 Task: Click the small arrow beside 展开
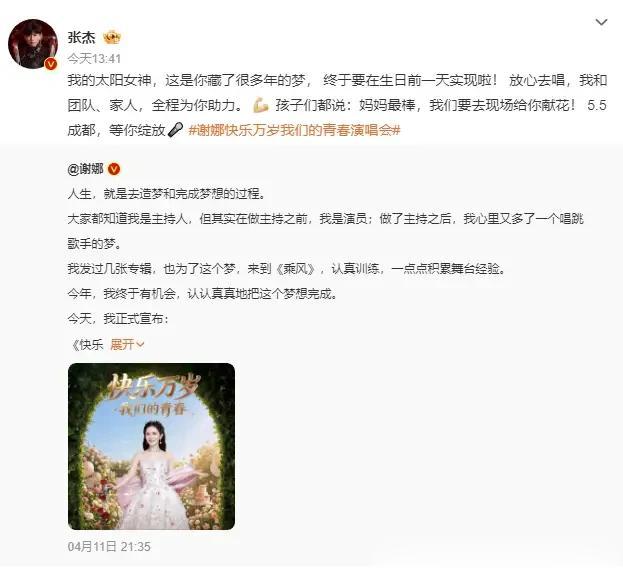pos(140,345)
